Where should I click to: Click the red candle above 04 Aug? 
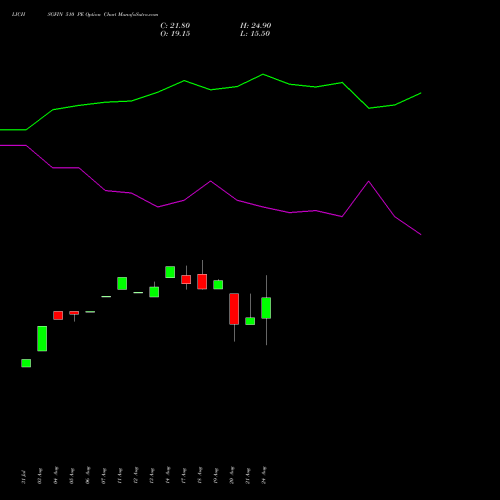[x=58, y=315]
